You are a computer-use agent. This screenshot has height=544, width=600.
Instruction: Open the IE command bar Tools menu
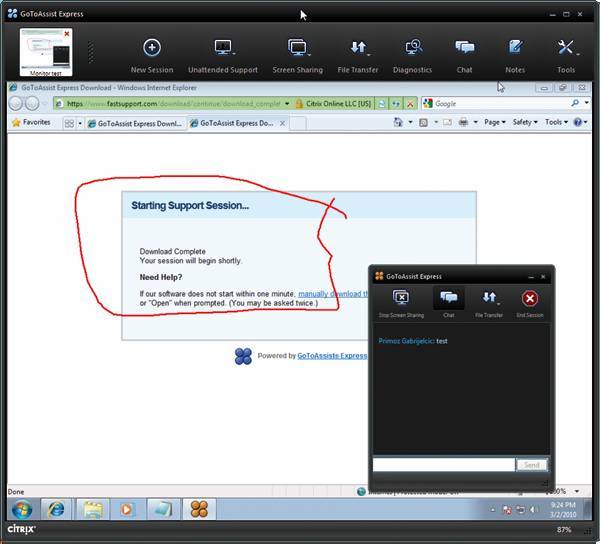coord(556,122)
